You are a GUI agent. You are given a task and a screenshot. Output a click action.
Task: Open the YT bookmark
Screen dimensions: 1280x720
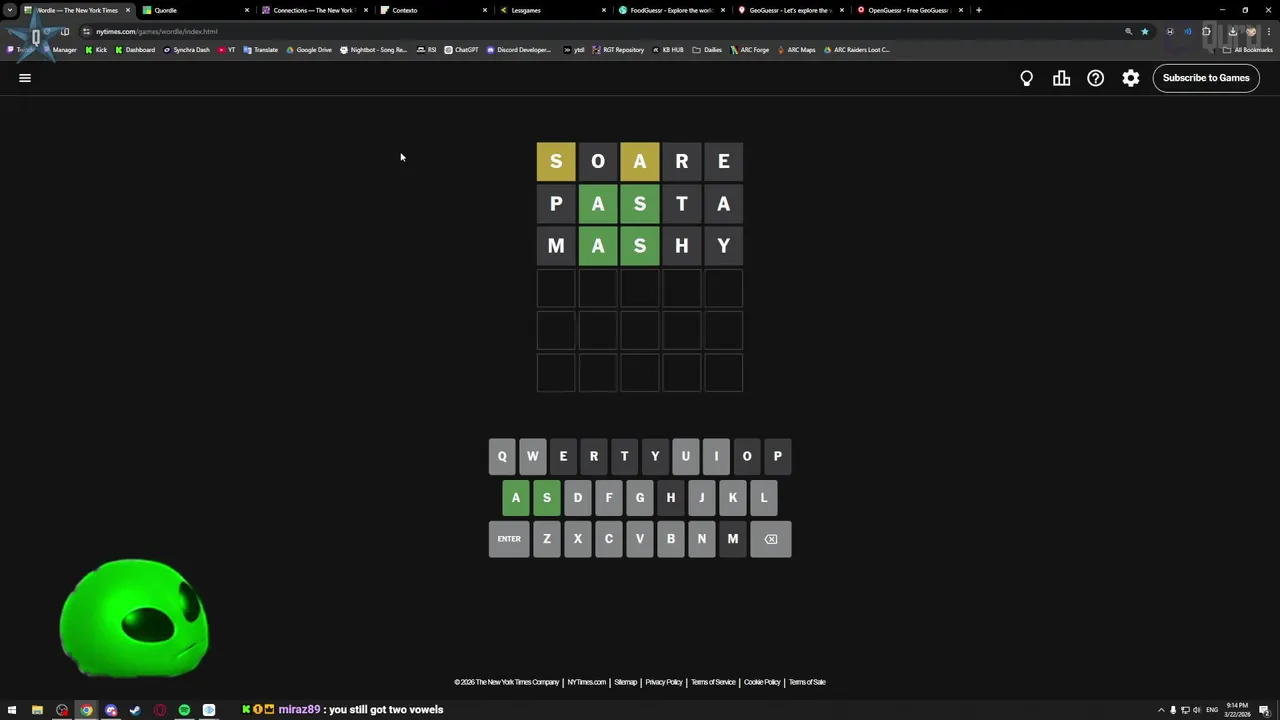(227, 50)
